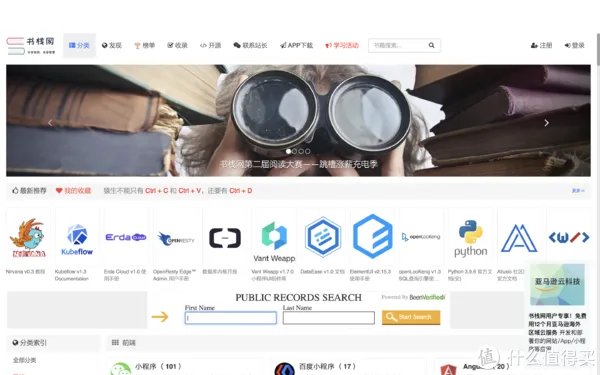Open the Erda Cloud book cover icon
Screen dimensions: 600x375
[126, 237]
